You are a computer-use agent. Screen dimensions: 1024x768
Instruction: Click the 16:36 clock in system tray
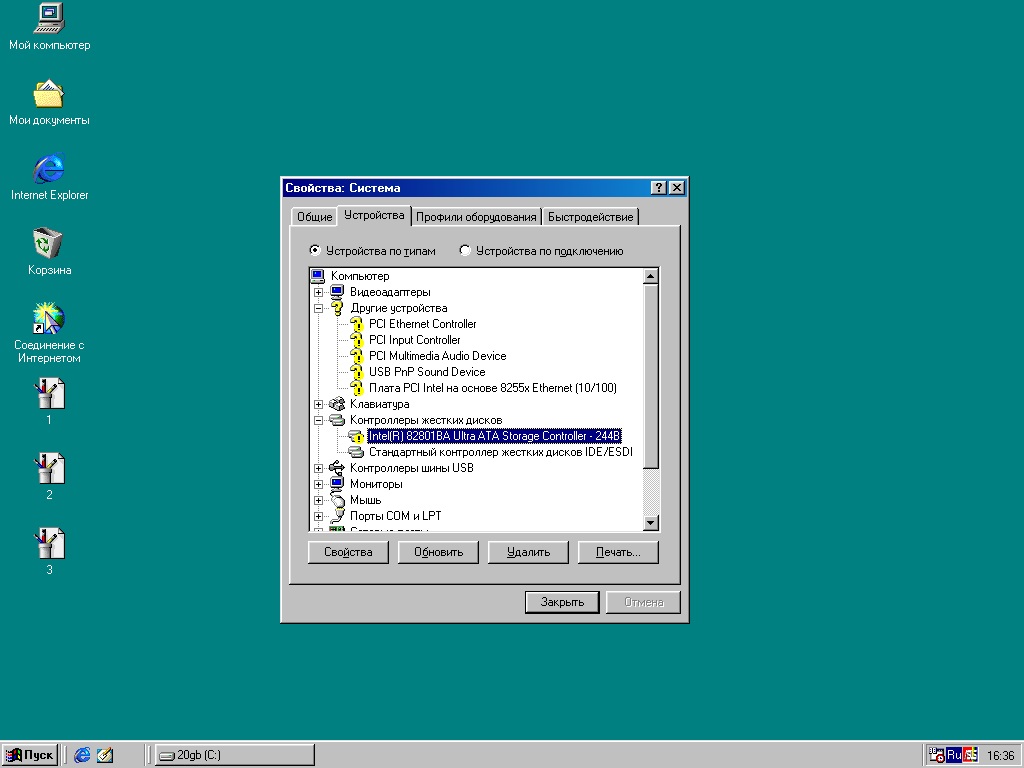(x=1000, y=756)
